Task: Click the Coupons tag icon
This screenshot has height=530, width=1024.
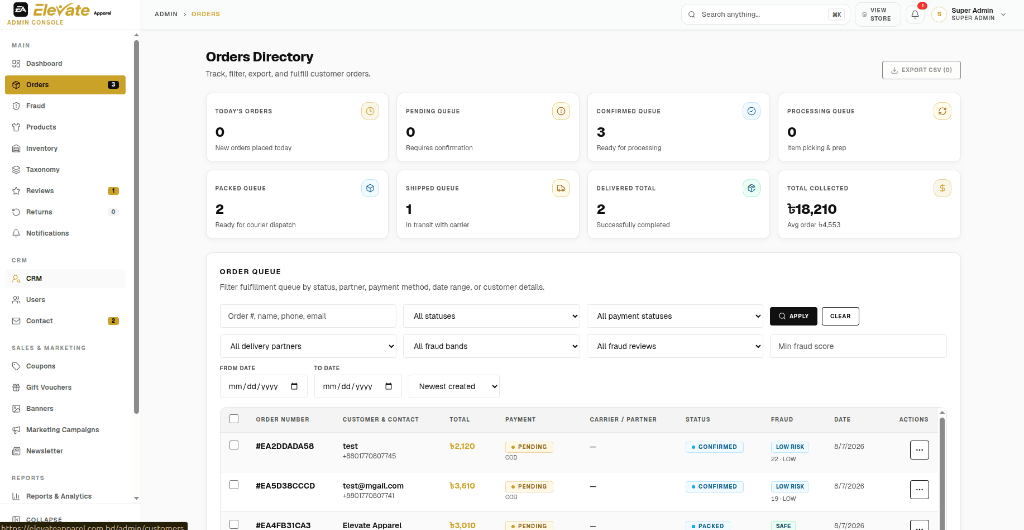Action: pyautogui.click(x=16, y=366)
